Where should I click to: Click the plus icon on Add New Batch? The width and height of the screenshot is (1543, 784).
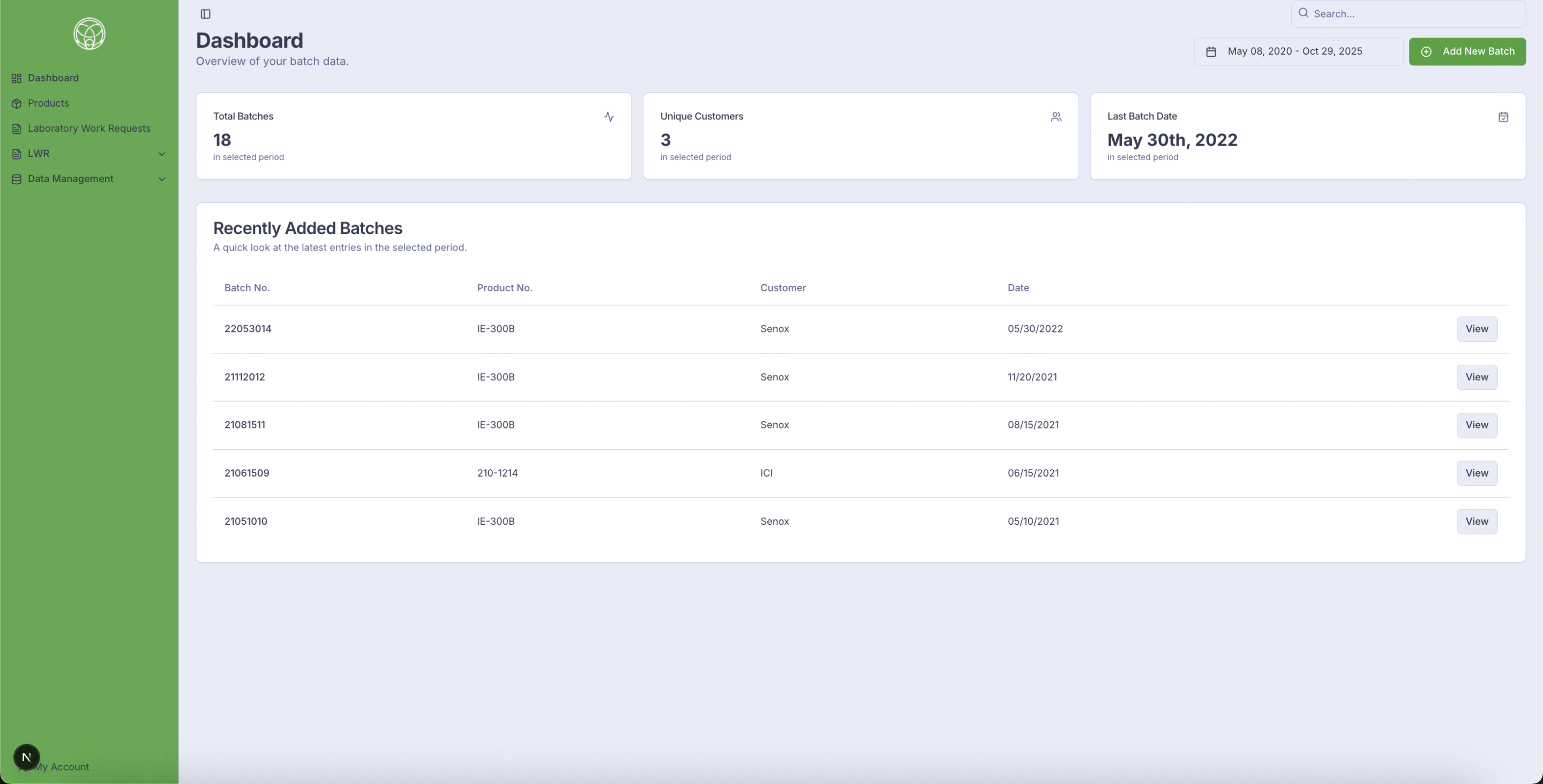tap(1426, 51)
